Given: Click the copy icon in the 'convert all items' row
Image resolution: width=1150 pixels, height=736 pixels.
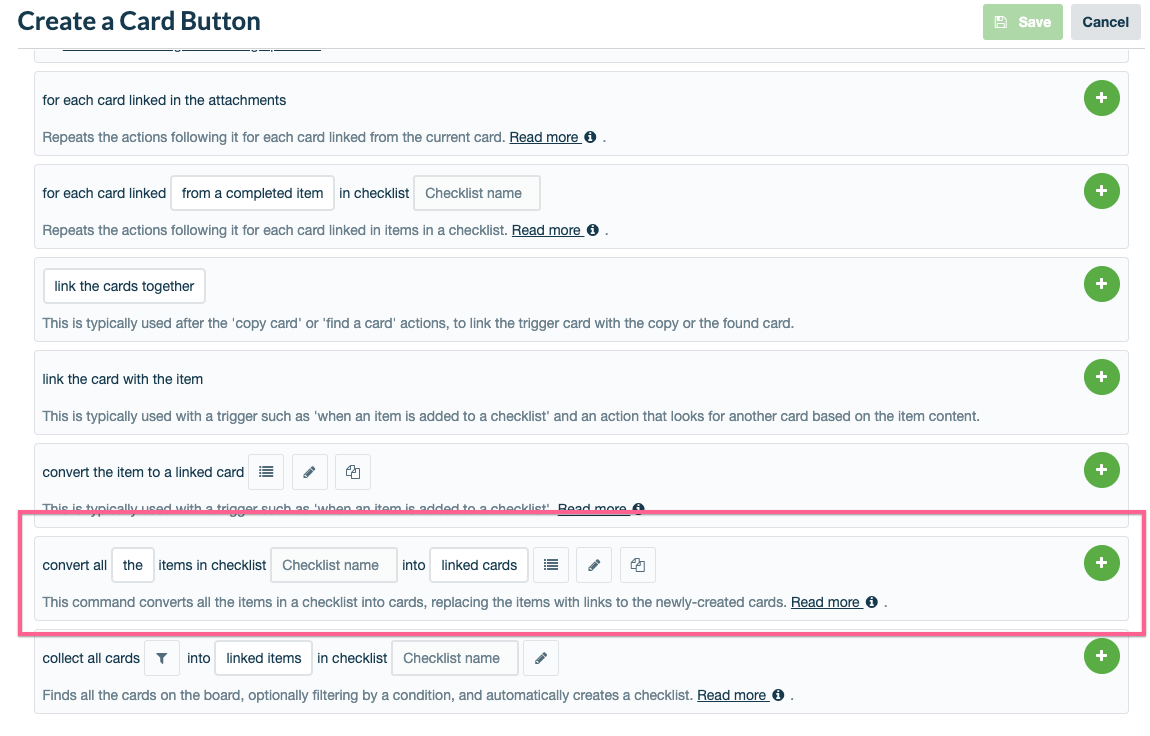Looking at the screenshot, I should (x=637, y=565).
